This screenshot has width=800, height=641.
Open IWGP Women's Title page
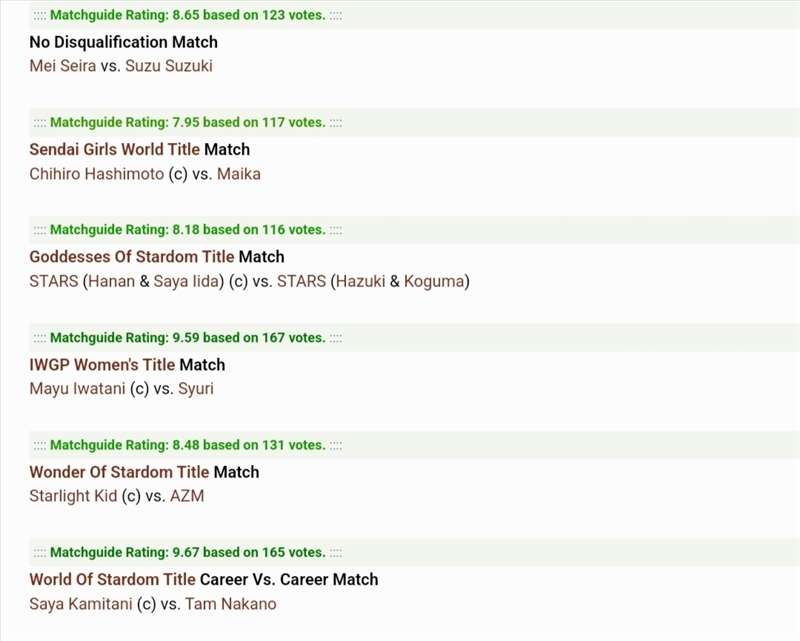tap(102, 365)
